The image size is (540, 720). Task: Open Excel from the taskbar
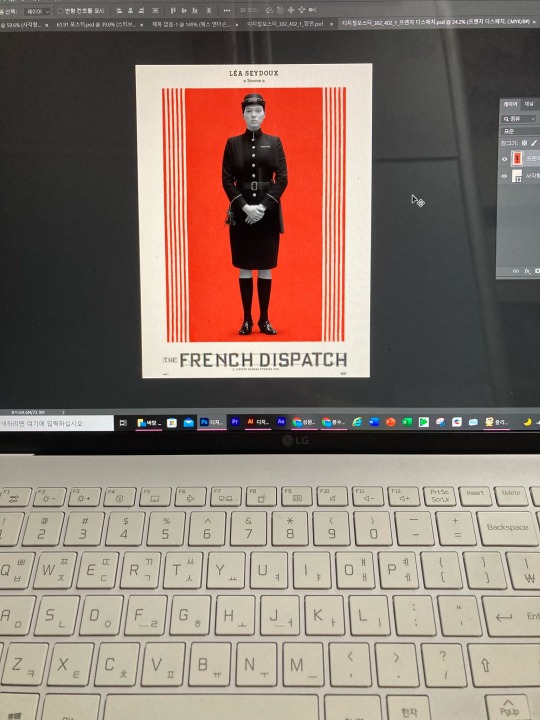[407, 422]
